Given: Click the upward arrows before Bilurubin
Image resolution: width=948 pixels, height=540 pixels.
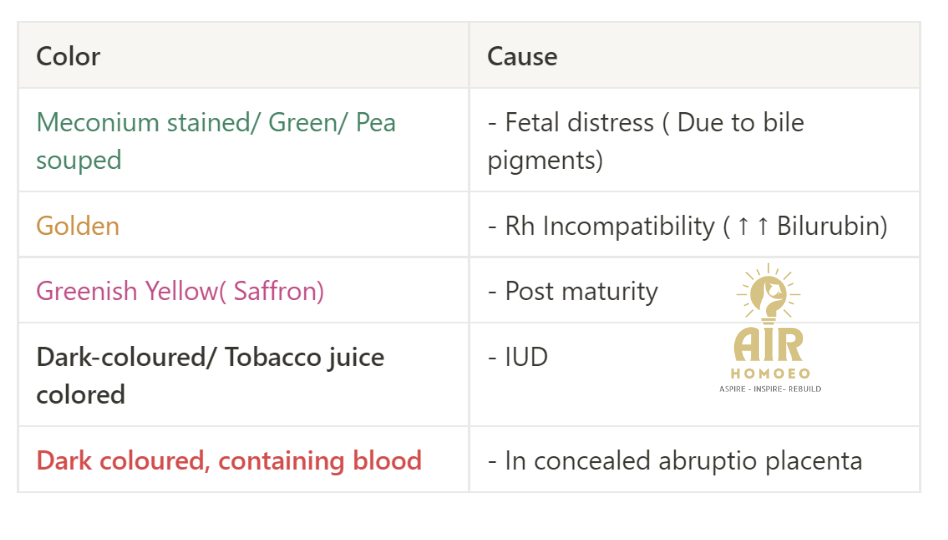Looking at the screenshot, I should (753, 226).
